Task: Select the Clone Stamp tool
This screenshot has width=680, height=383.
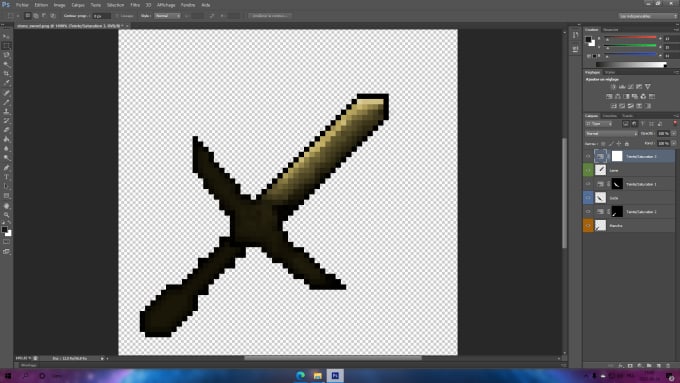Action: 7,111
